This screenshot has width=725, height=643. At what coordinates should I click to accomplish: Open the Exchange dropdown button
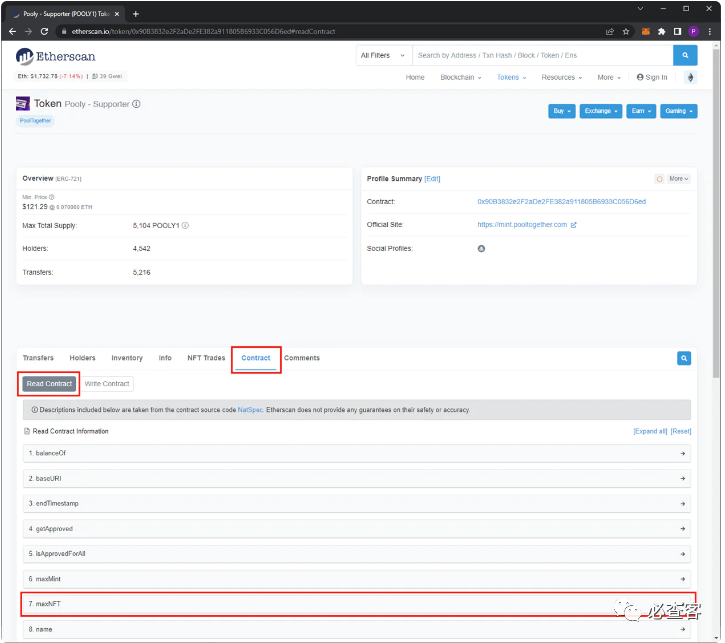point(601,111)
